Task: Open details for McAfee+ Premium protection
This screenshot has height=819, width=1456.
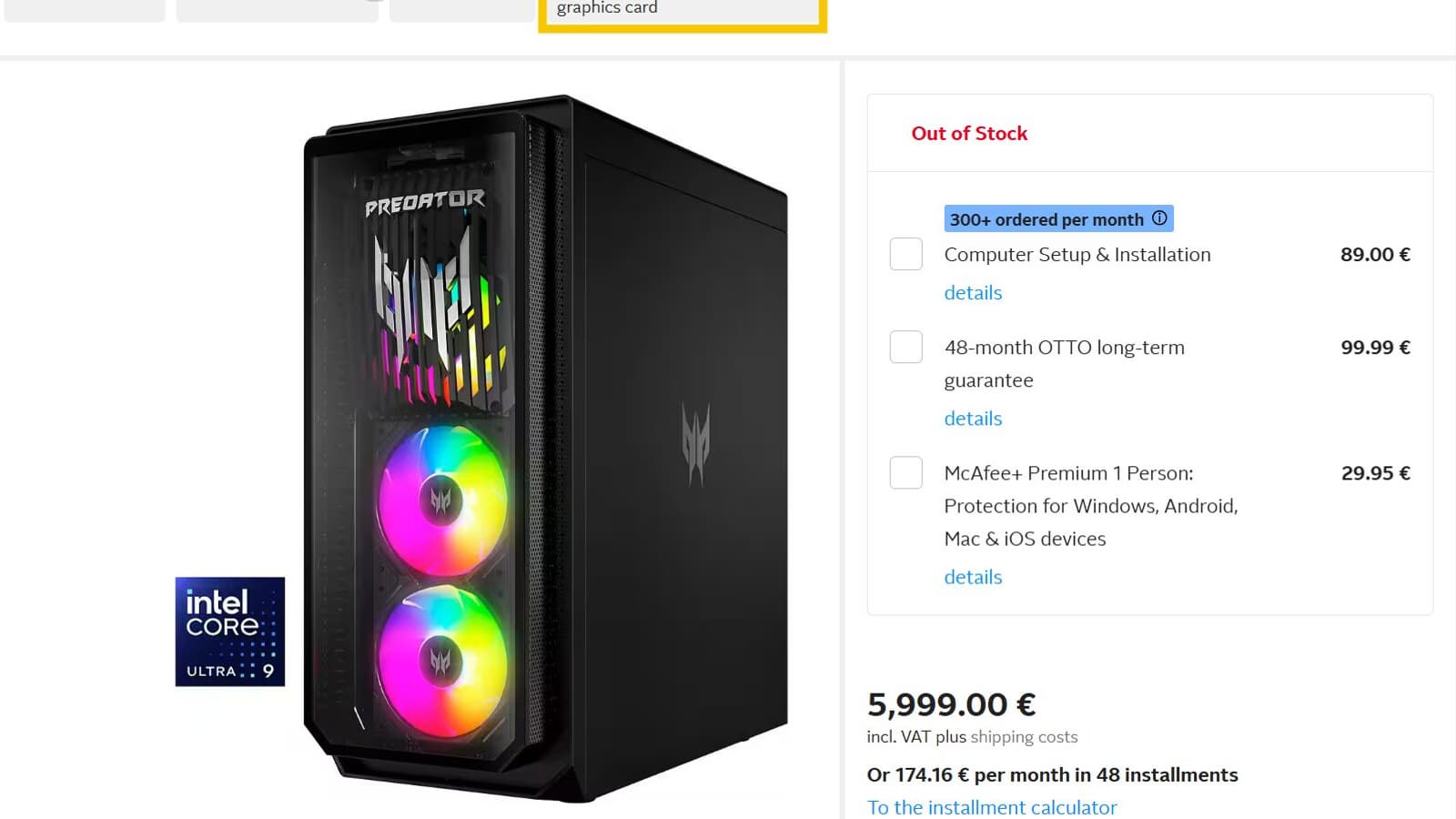Action: [973, 577]
